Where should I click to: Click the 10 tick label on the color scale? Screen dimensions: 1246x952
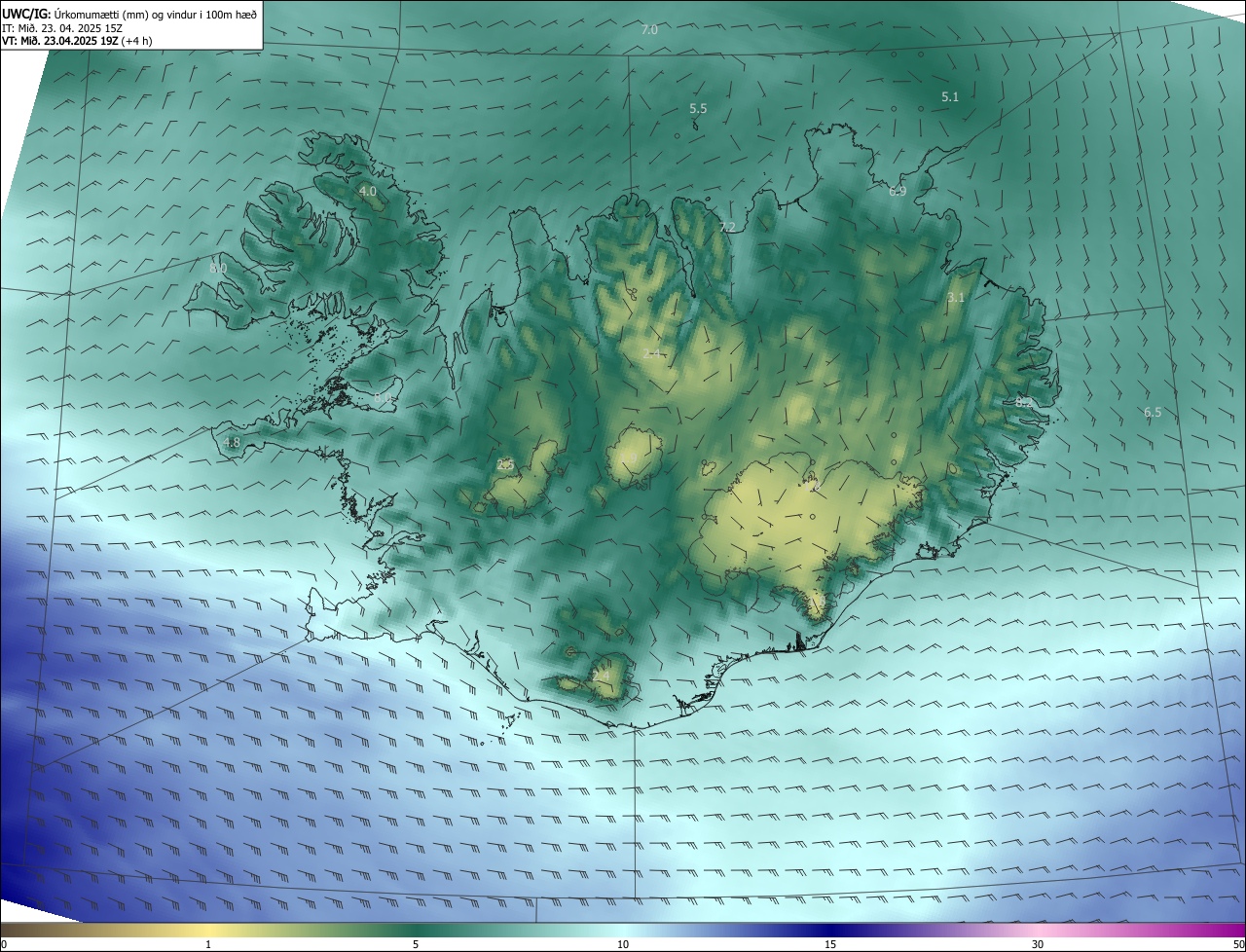(x=623, y=945)
